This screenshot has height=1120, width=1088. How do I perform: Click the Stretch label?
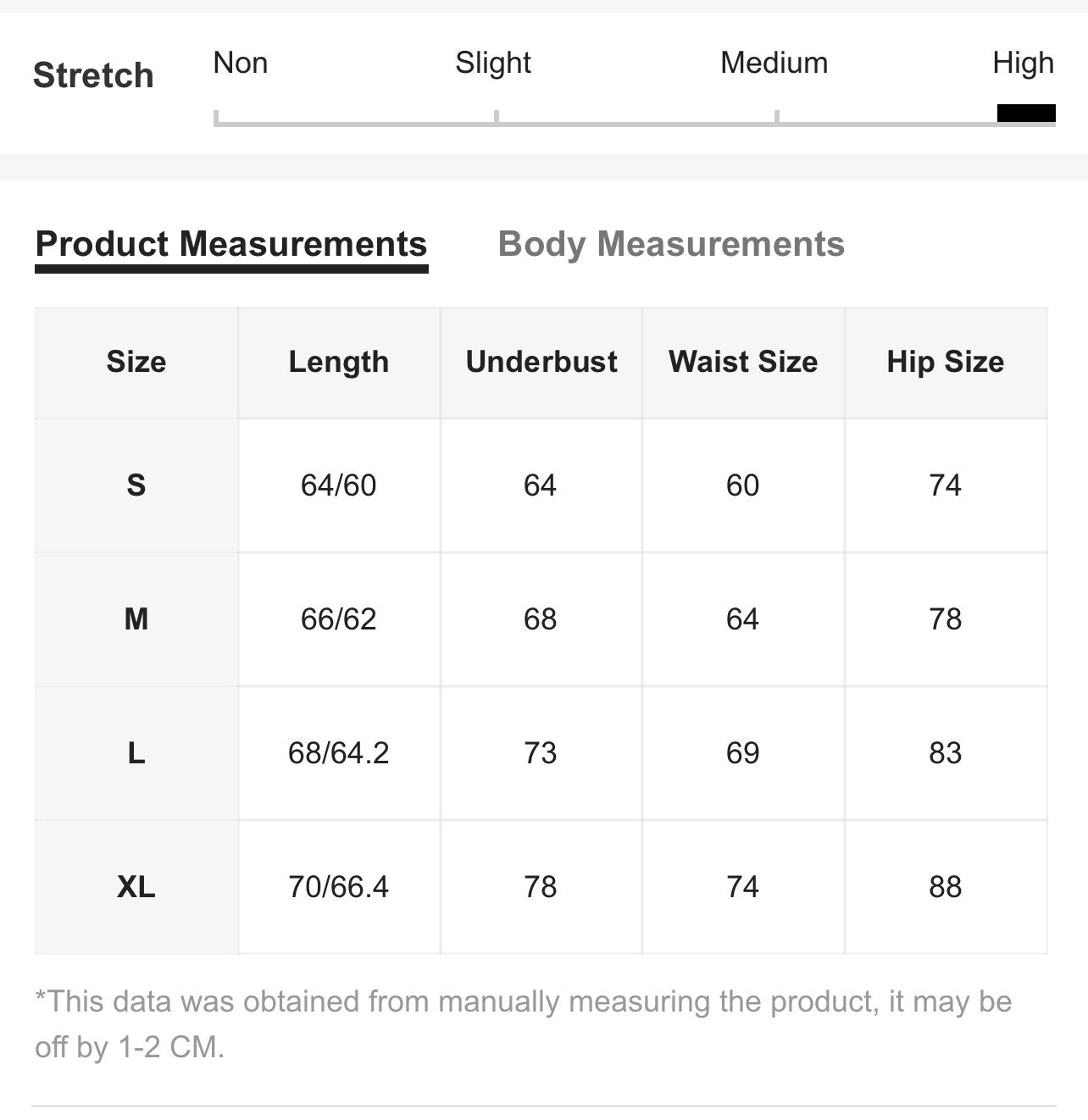[93, 75]
